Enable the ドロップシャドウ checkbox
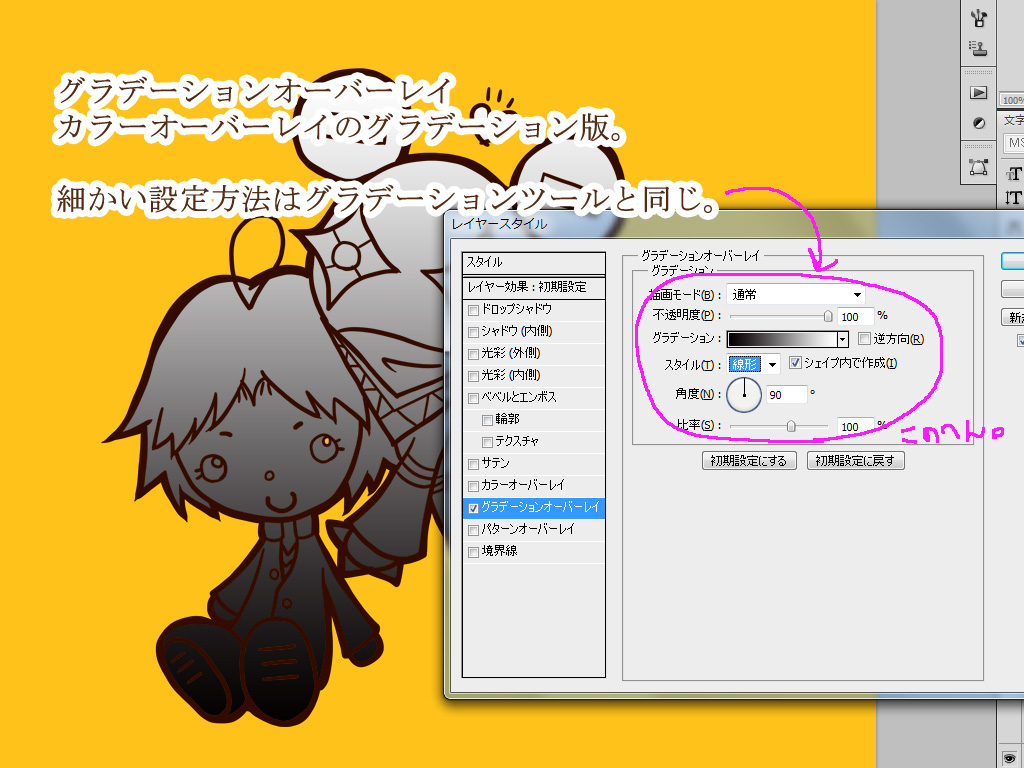The height and width of the screenshot is (768, 1024). [x=474, y=309]
